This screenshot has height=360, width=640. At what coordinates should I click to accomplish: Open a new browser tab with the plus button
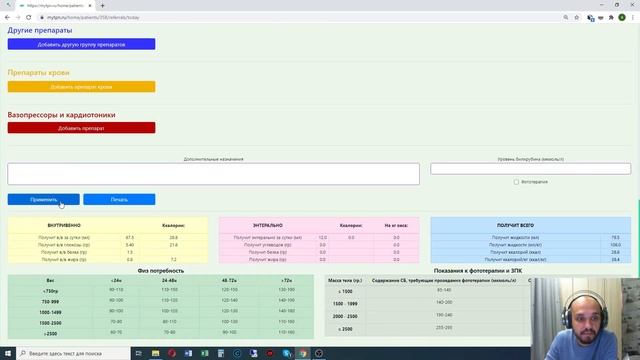click(x=102, y=6)
